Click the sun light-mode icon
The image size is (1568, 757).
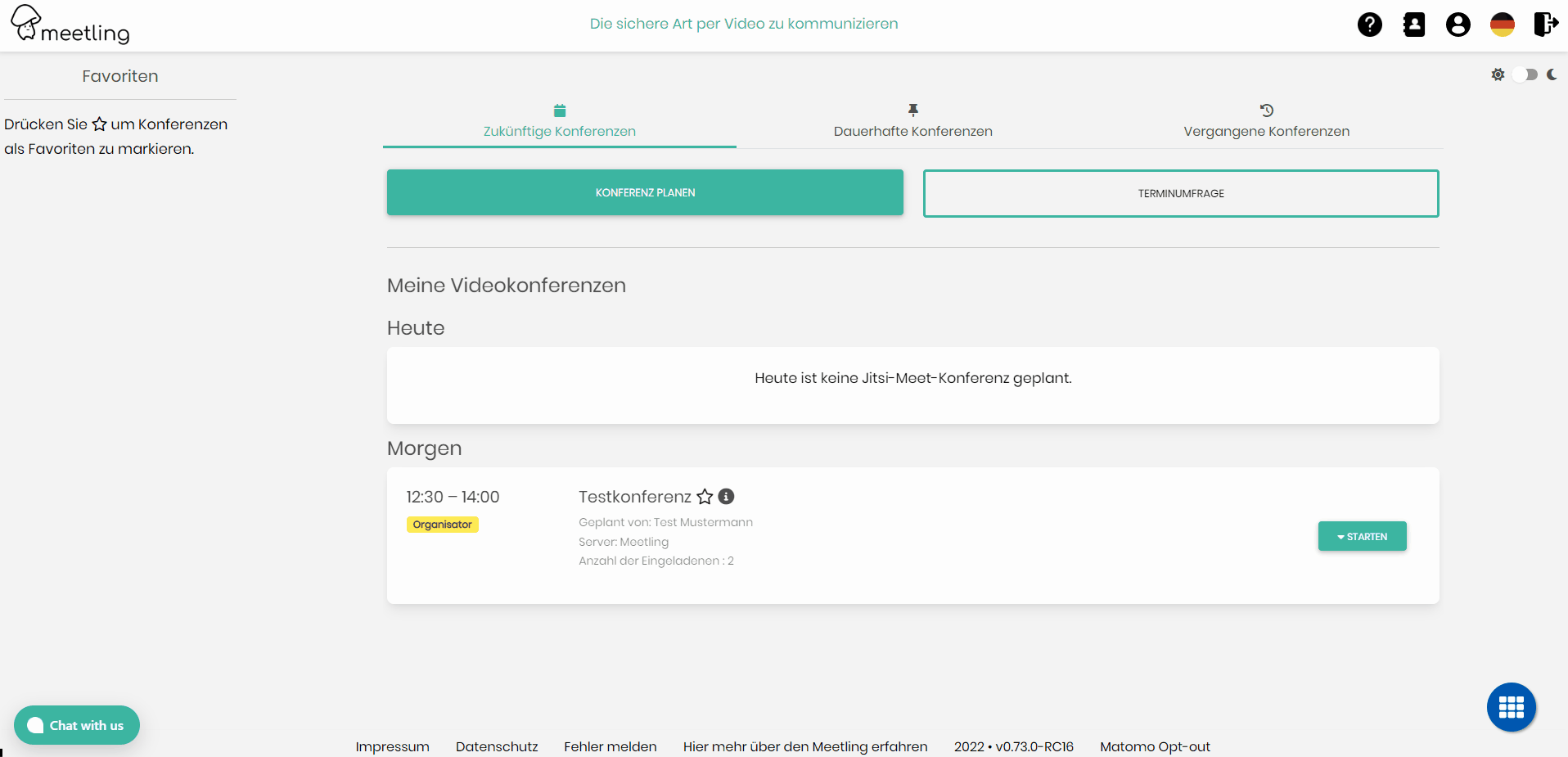click(1498, 74)
